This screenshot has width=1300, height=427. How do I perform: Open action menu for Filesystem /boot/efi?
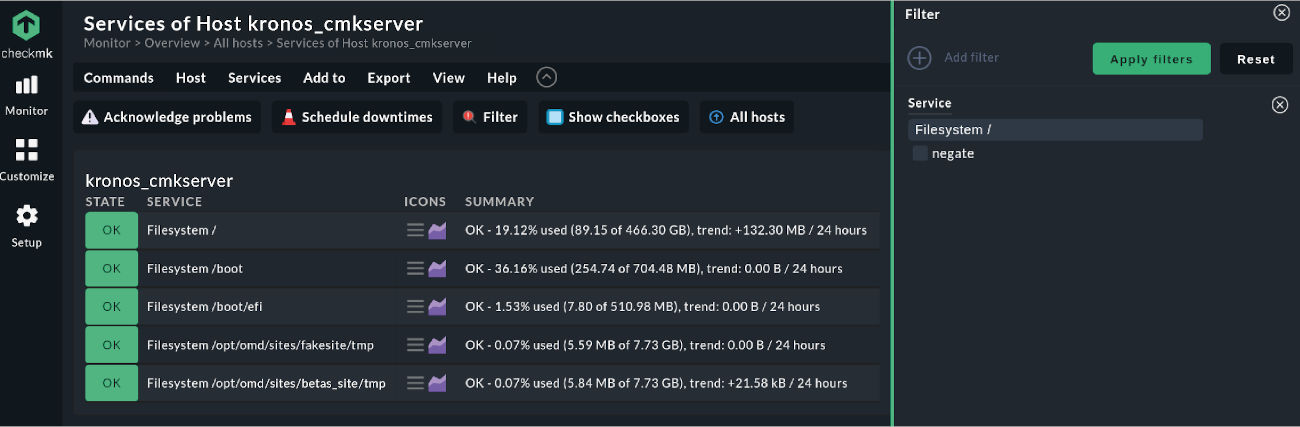pos(415,307)
